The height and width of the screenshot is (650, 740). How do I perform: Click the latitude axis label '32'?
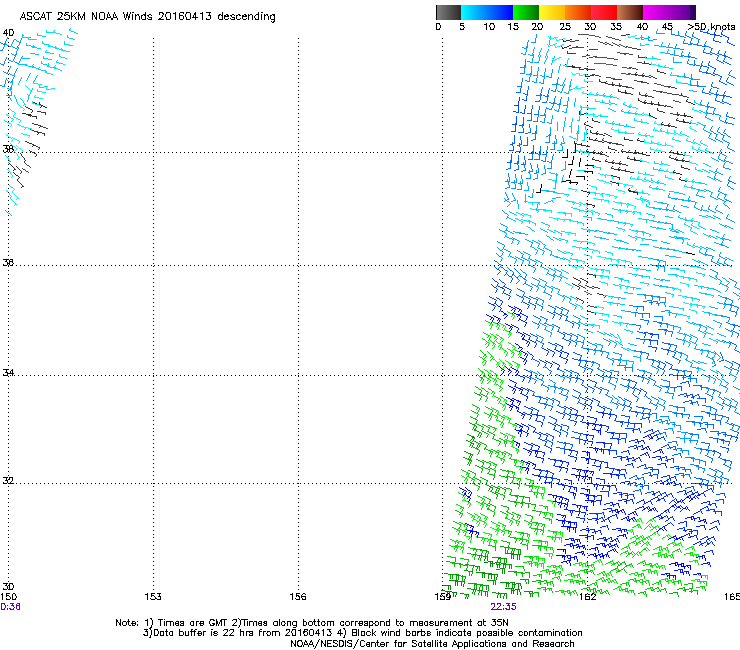pos(8,481)
